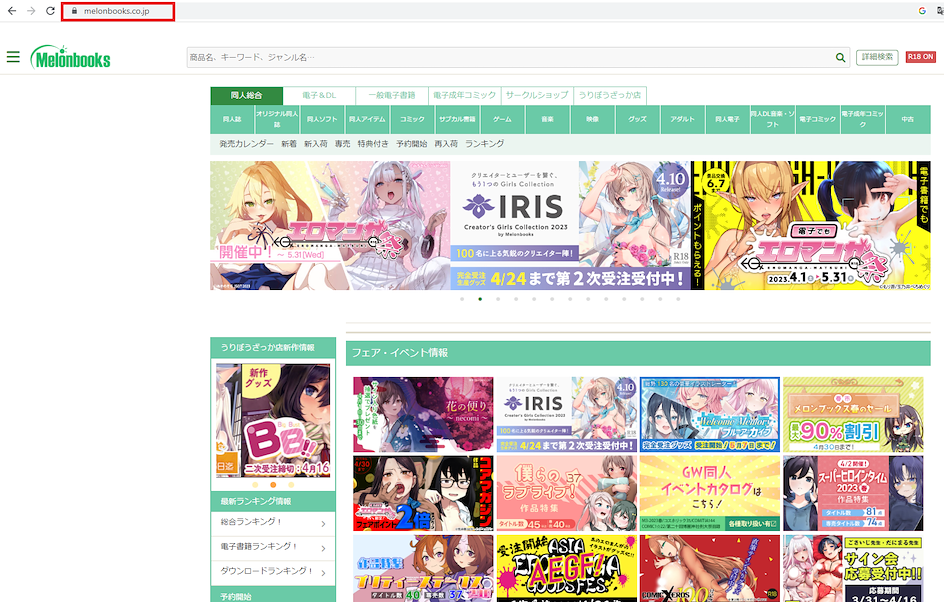Open the 一般電子書籍 tab
Screen dimensions: 944x602
392,96
